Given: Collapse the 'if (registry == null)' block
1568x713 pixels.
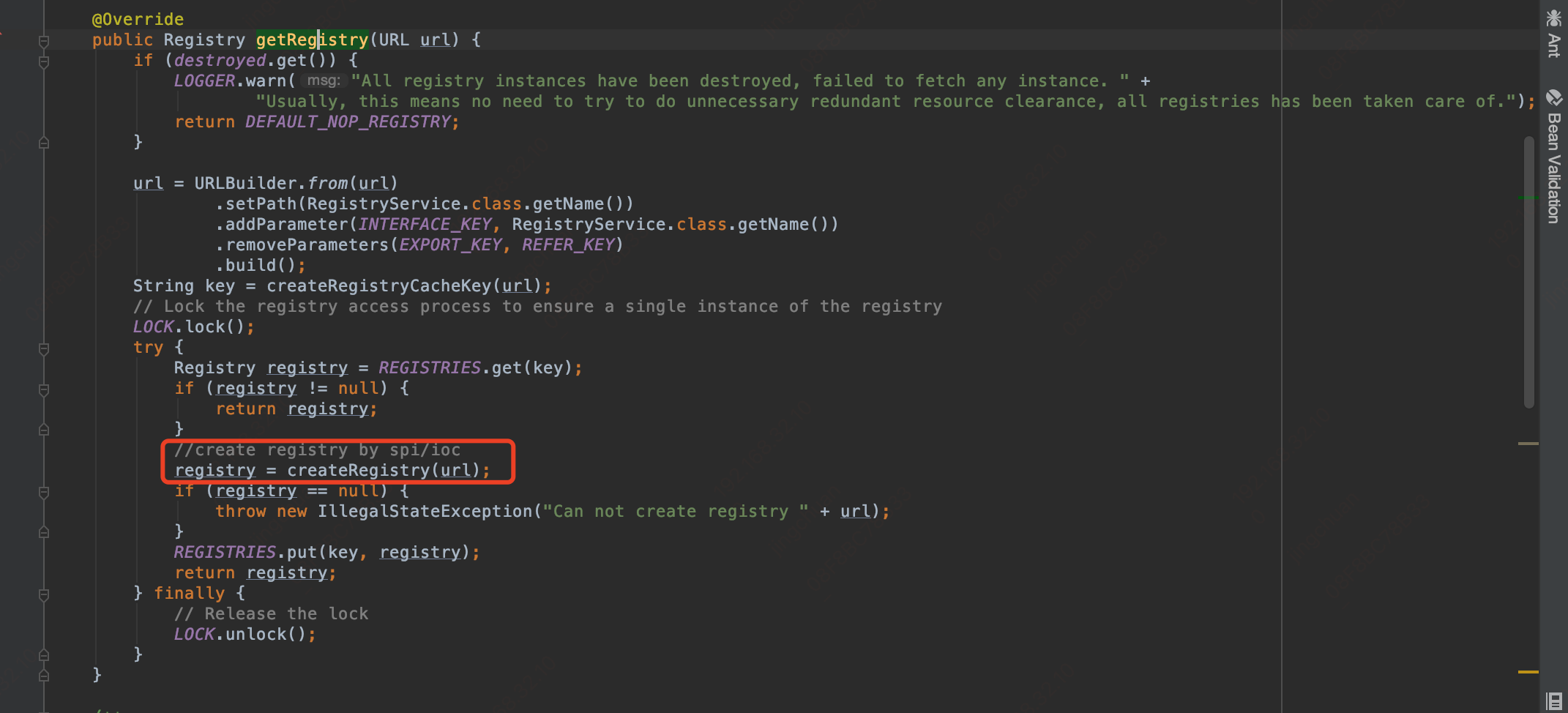Looking at the screenshot, I should tap(44, 492).
